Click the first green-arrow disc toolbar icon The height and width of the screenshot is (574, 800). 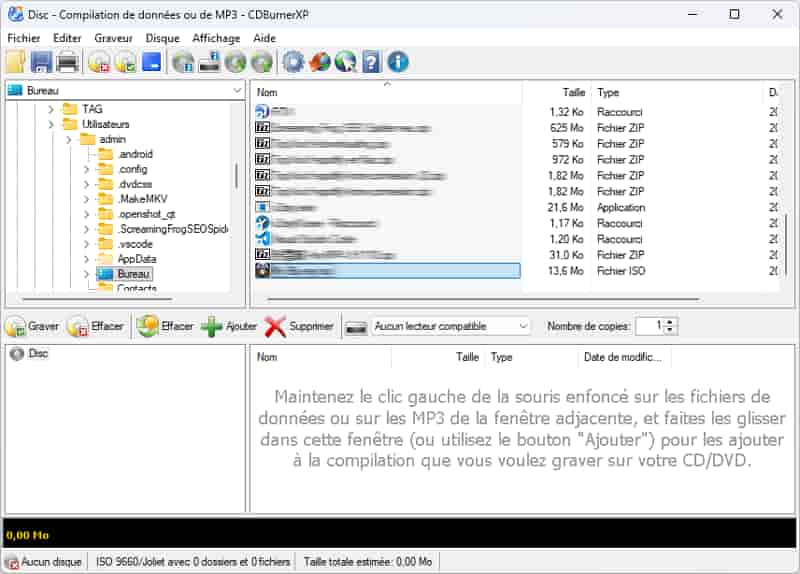pos(236,62)
